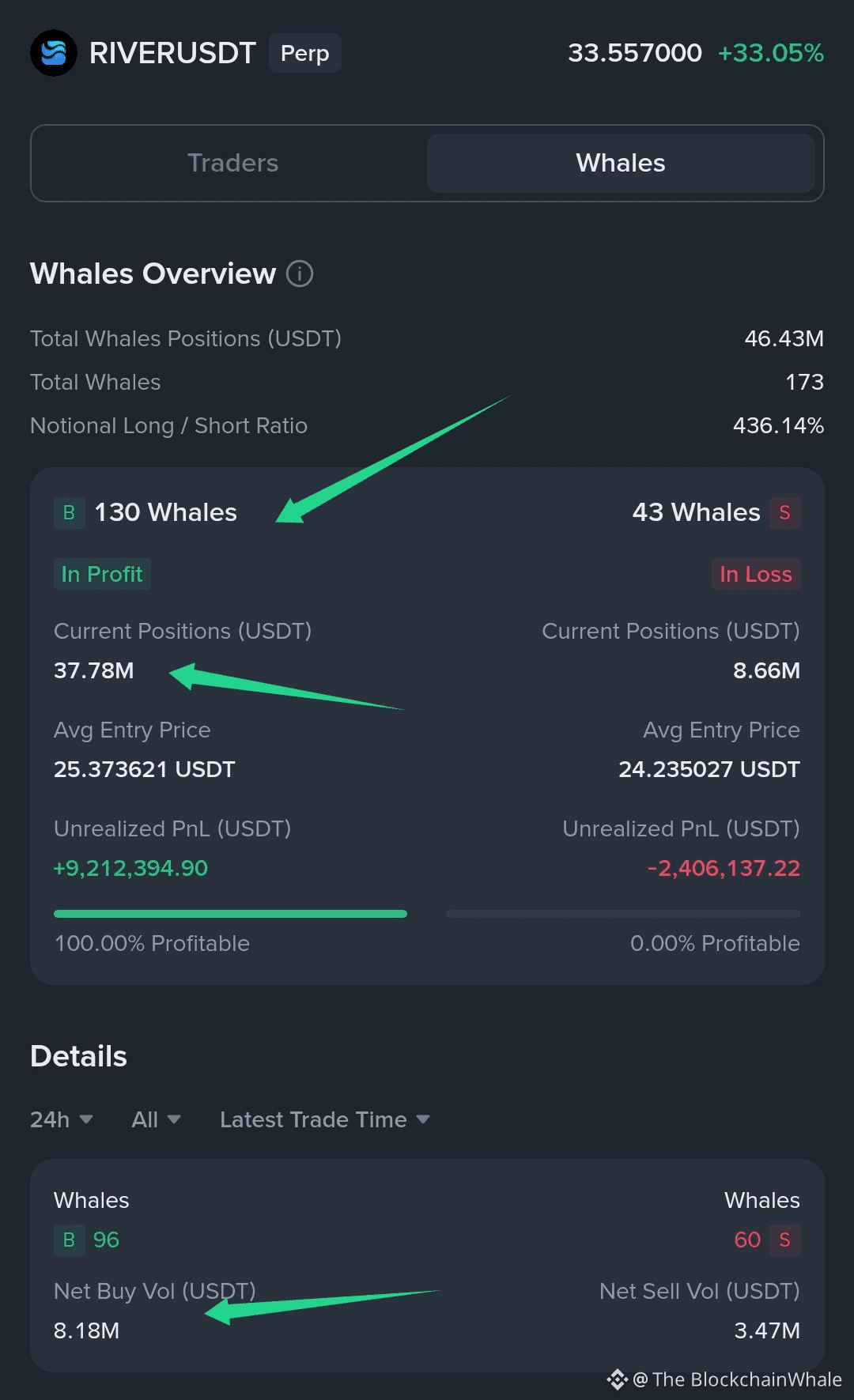Screen dimensions: 854x1400
Task: Open the Latest Trade Time sort dropdown
Action: coord(324,1119)
